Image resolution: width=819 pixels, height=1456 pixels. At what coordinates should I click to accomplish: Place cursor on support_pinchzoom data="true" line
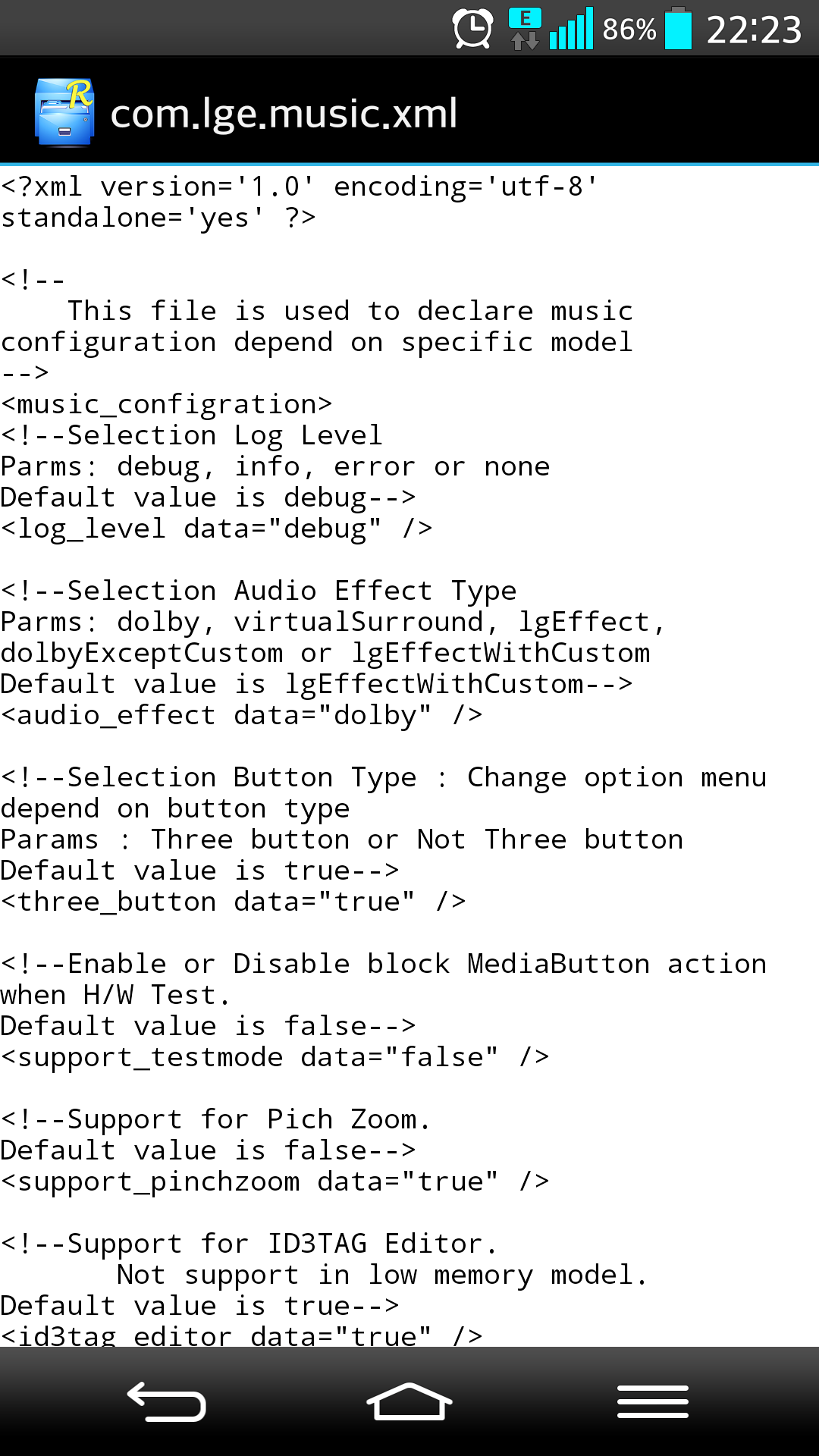275,1181
